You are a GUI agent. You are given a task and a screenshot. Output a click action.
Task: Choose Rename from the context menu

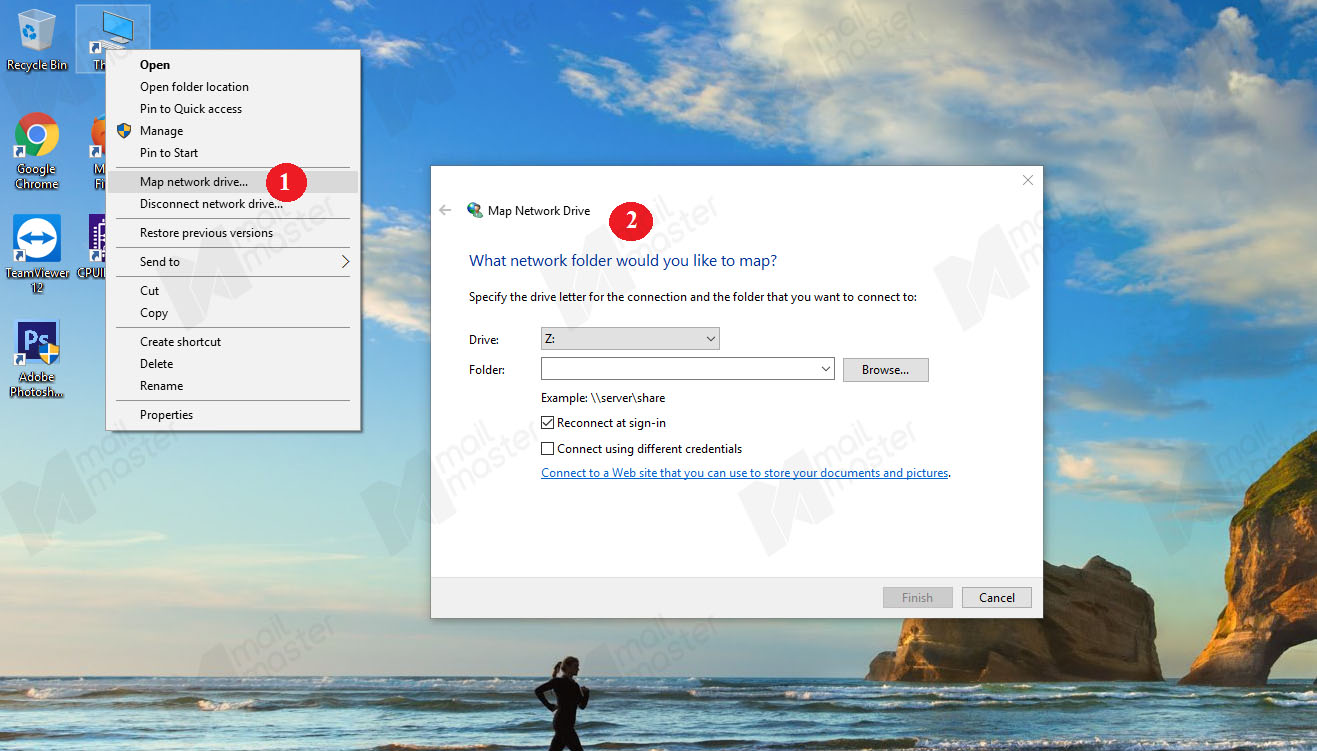pyautogui.click(x=233, y=386)
